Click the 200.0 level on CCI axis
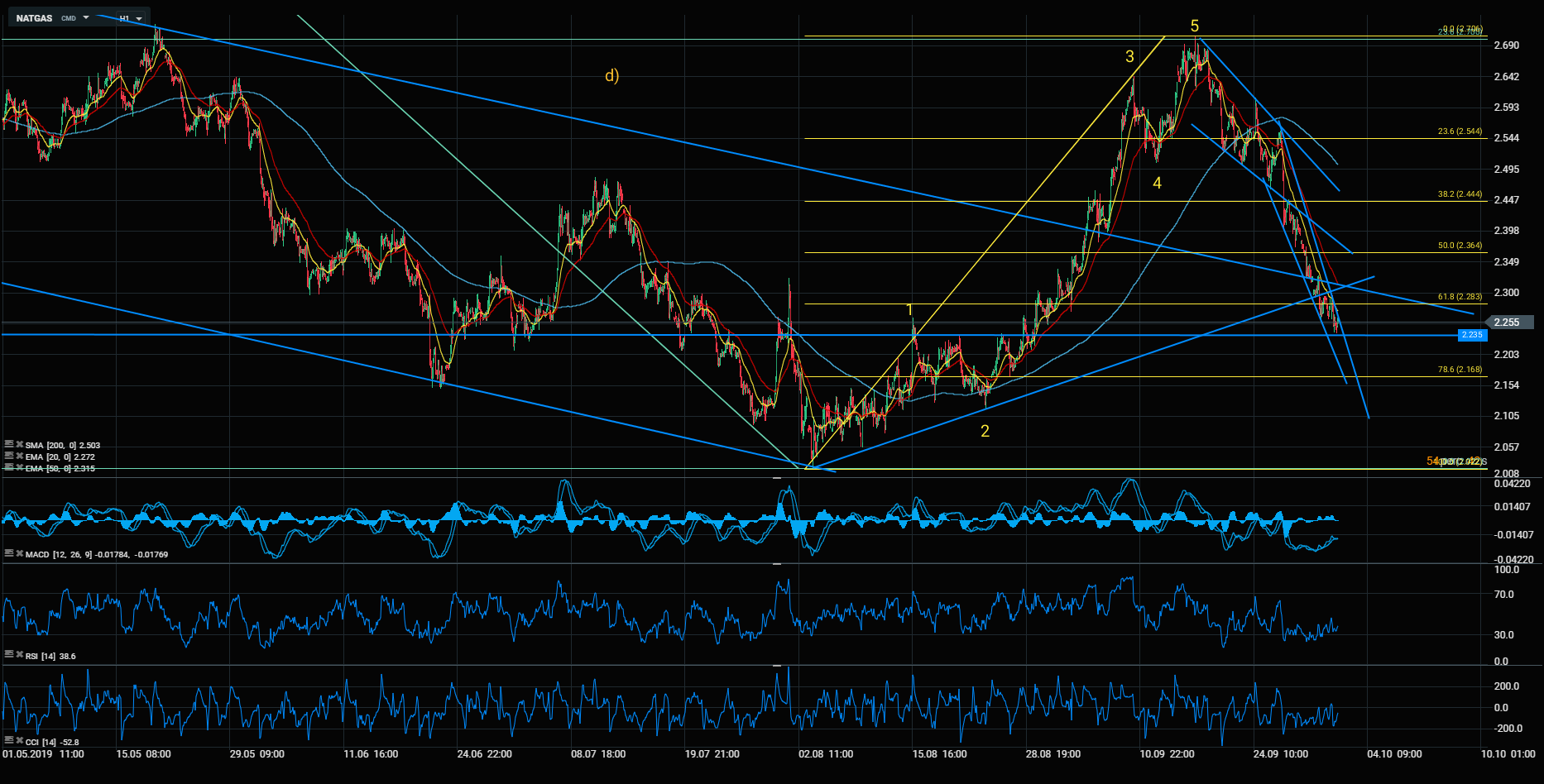 [1507, 686]
